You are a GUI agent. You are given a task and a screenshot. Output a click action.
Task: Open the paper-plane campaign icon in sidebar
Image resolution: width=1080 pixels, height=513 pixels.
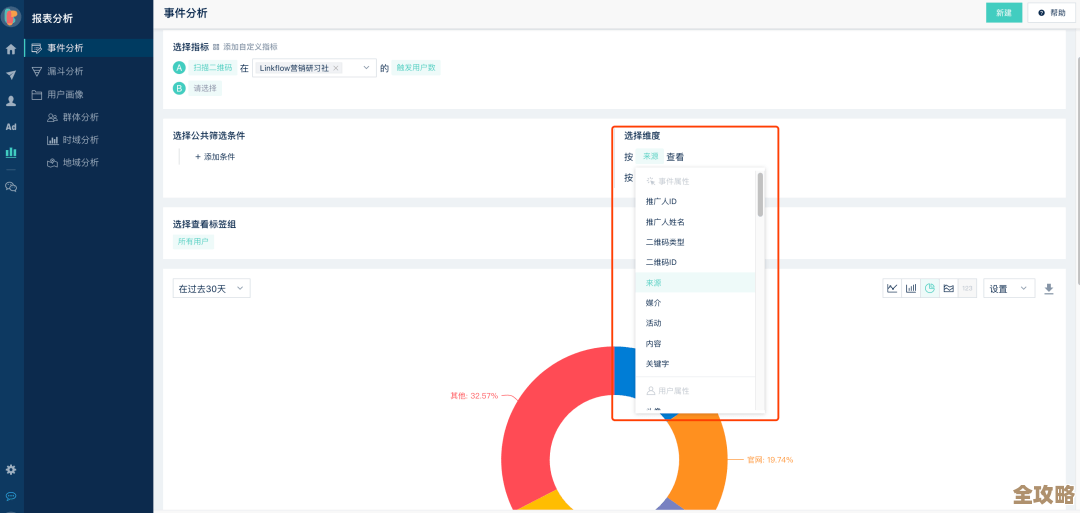tap(11, 75)
